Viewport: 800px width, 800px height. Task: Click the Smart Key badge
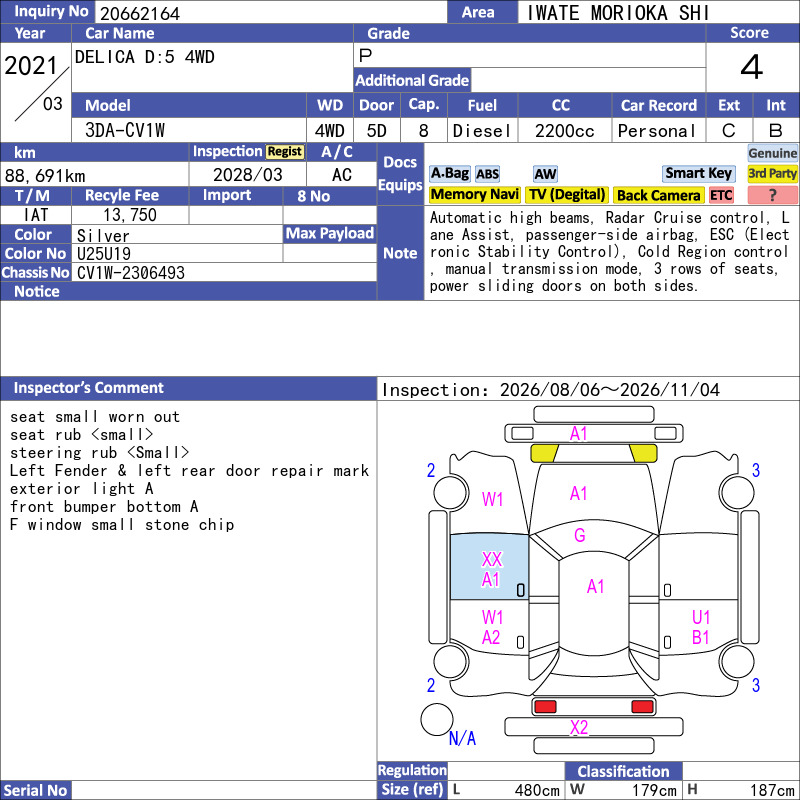click(698, 173)
